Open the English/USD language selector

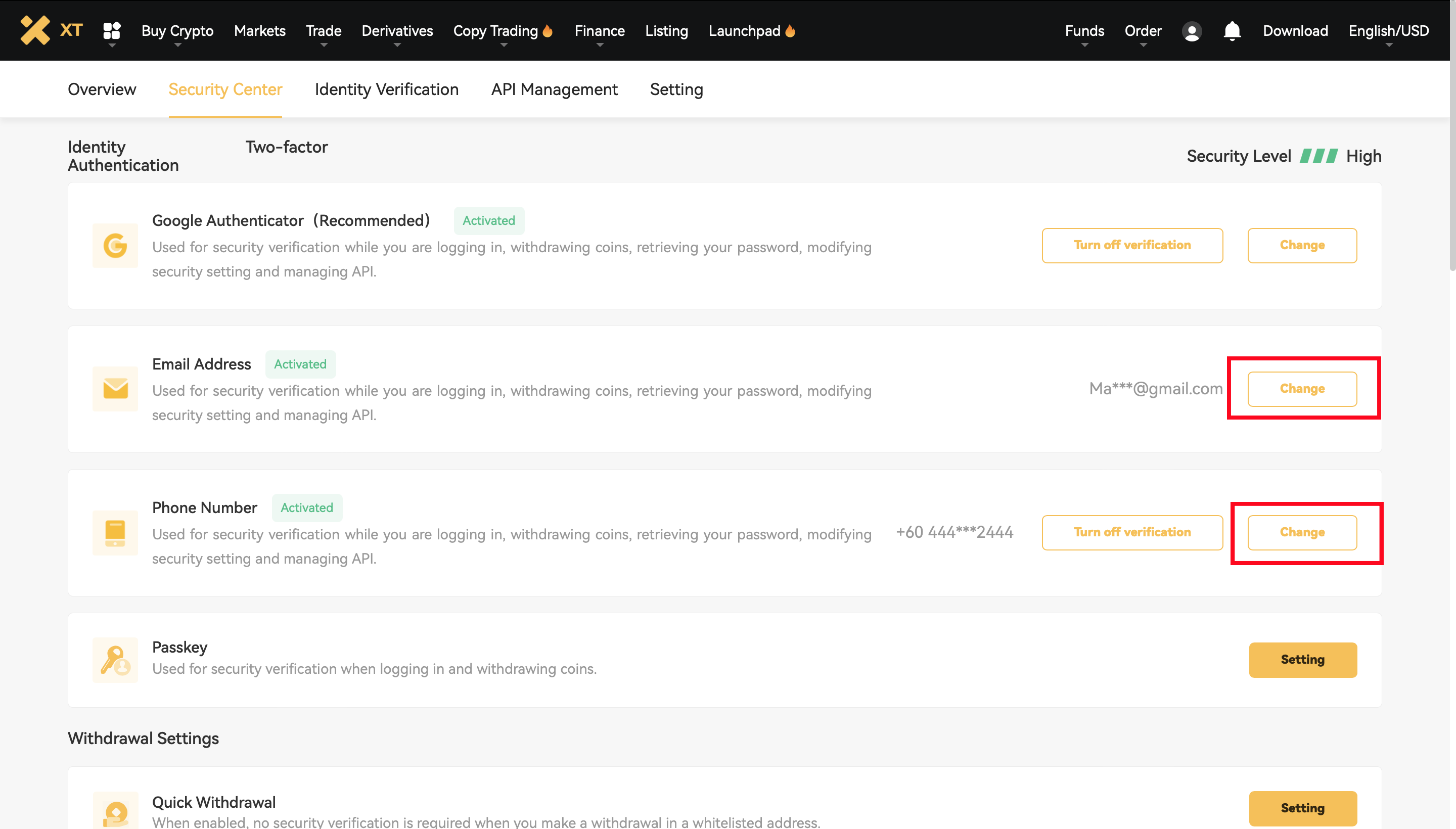tap(1388, 31)
